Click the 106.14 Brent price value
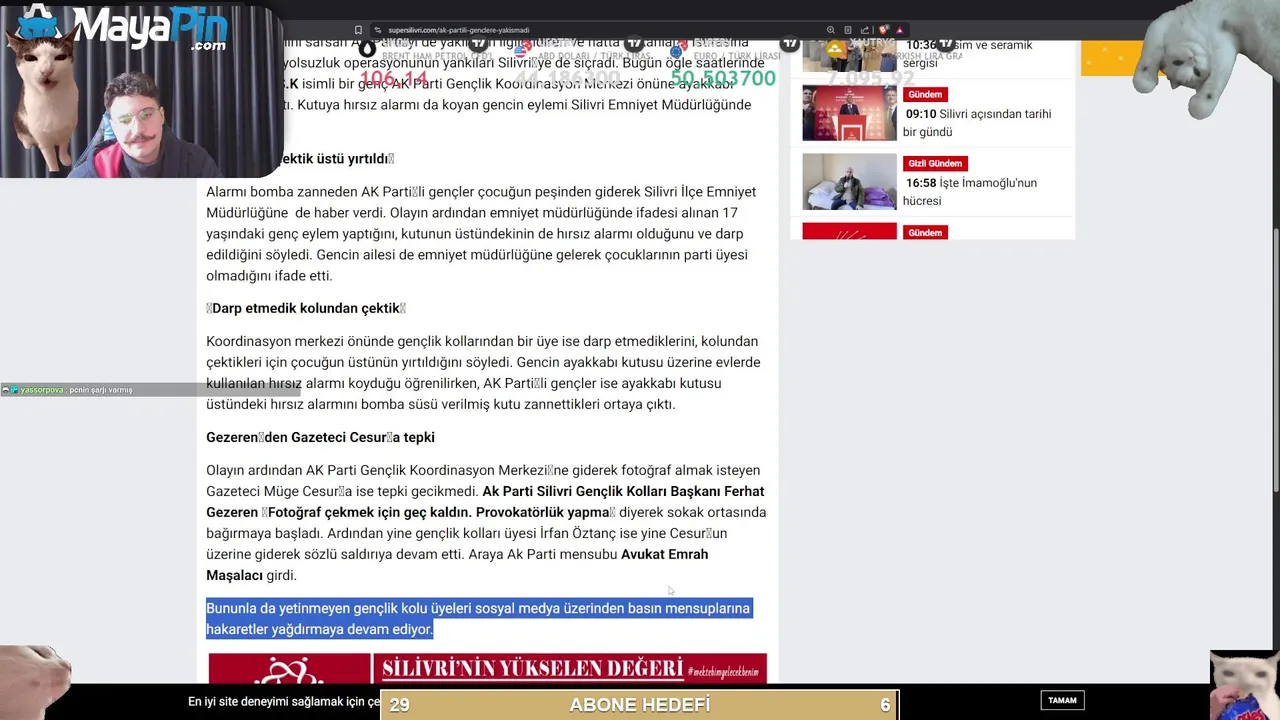 point(393,78)
